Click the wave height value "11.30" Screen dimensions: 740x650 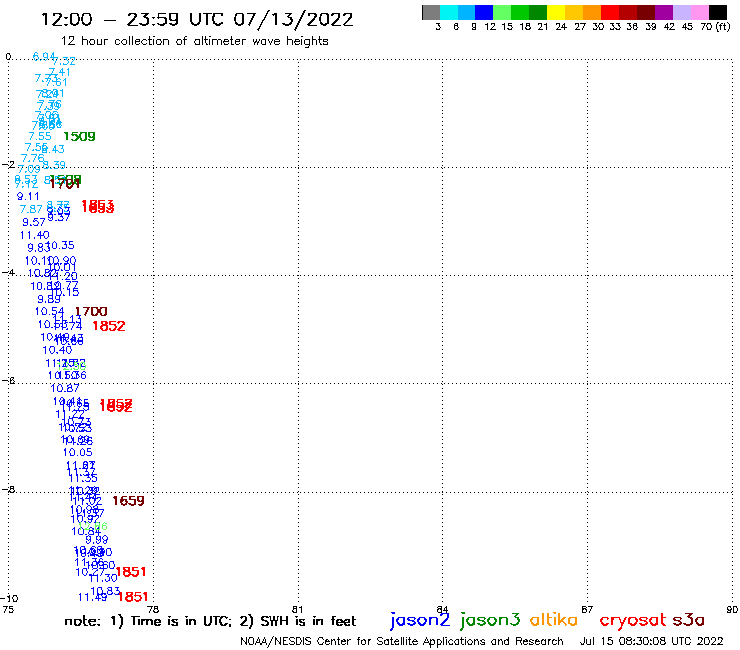tap(103, 578)
